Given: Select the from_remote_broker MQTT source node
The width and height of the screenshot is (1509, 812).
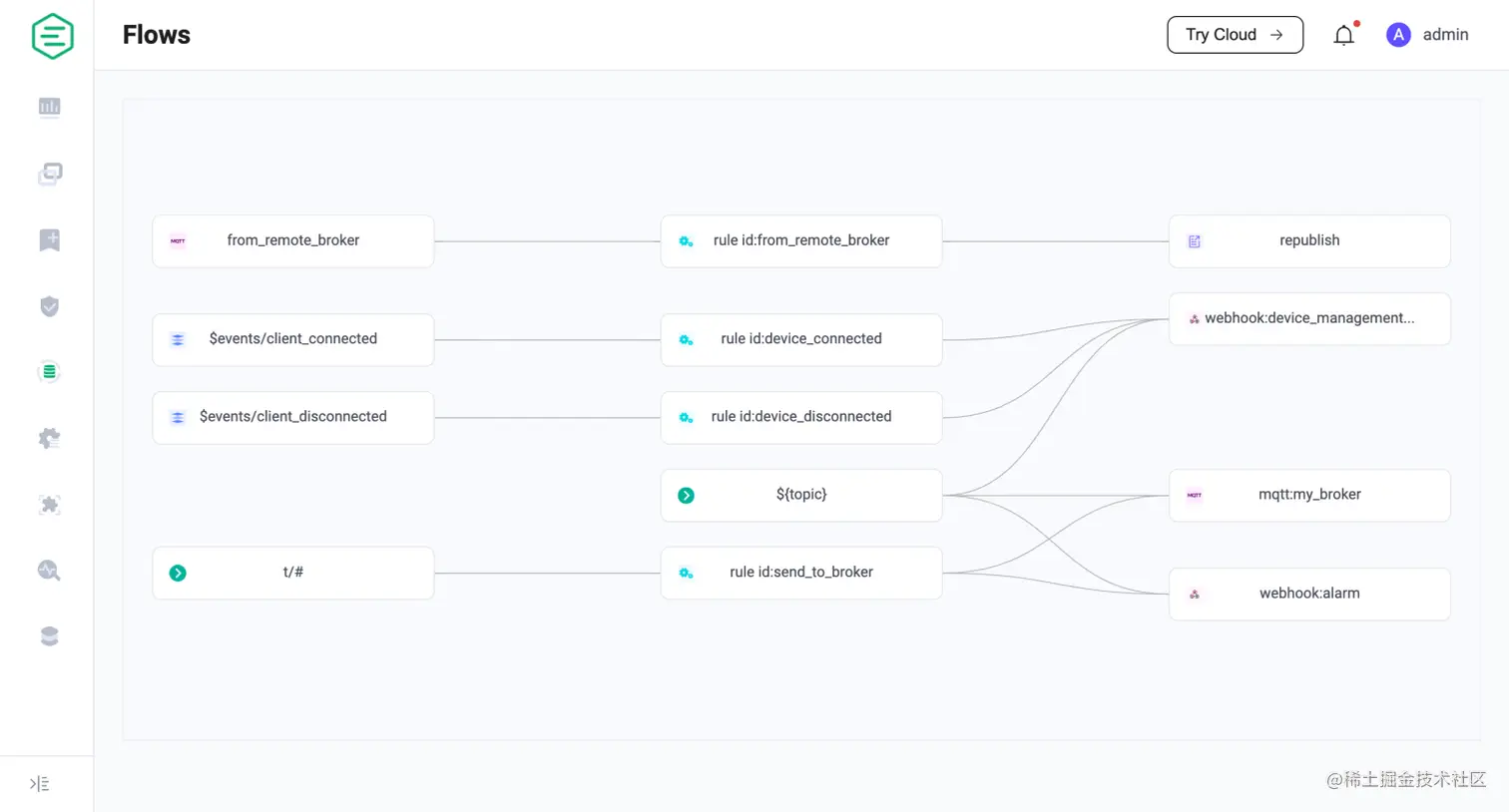Looking at the screenshot, I should click(292, 240).
